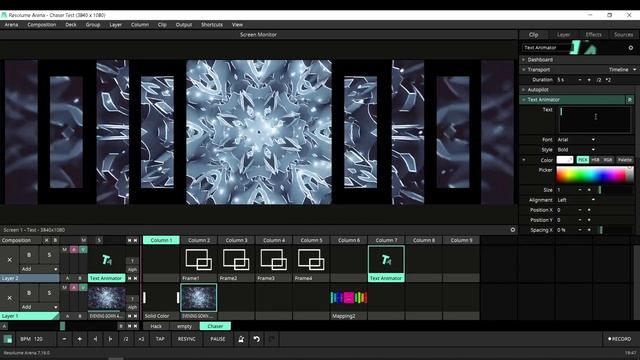Toggle solo S on Layer 1

(x=49, y=293)
